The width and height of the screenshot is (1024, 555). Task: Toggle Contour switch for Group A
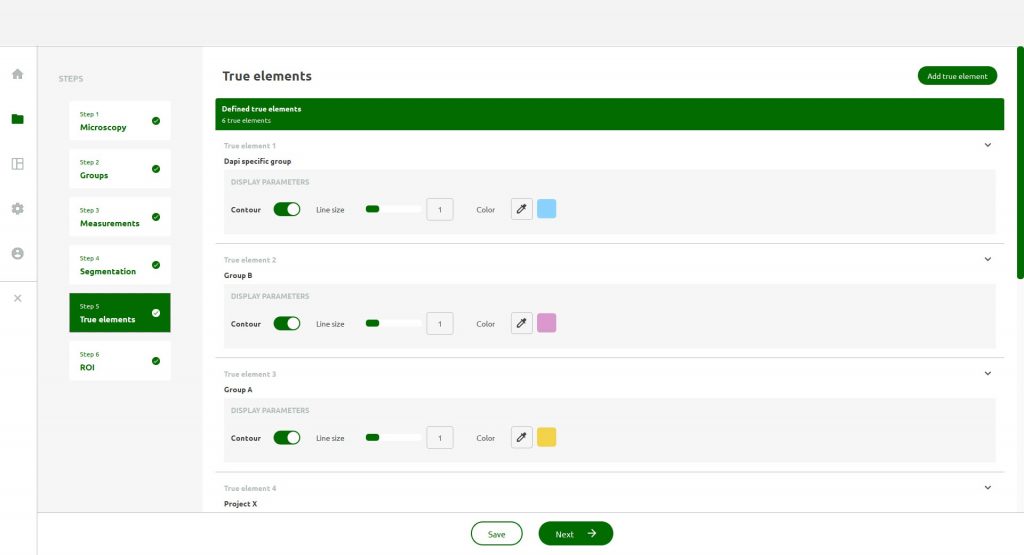click(287, 437)
